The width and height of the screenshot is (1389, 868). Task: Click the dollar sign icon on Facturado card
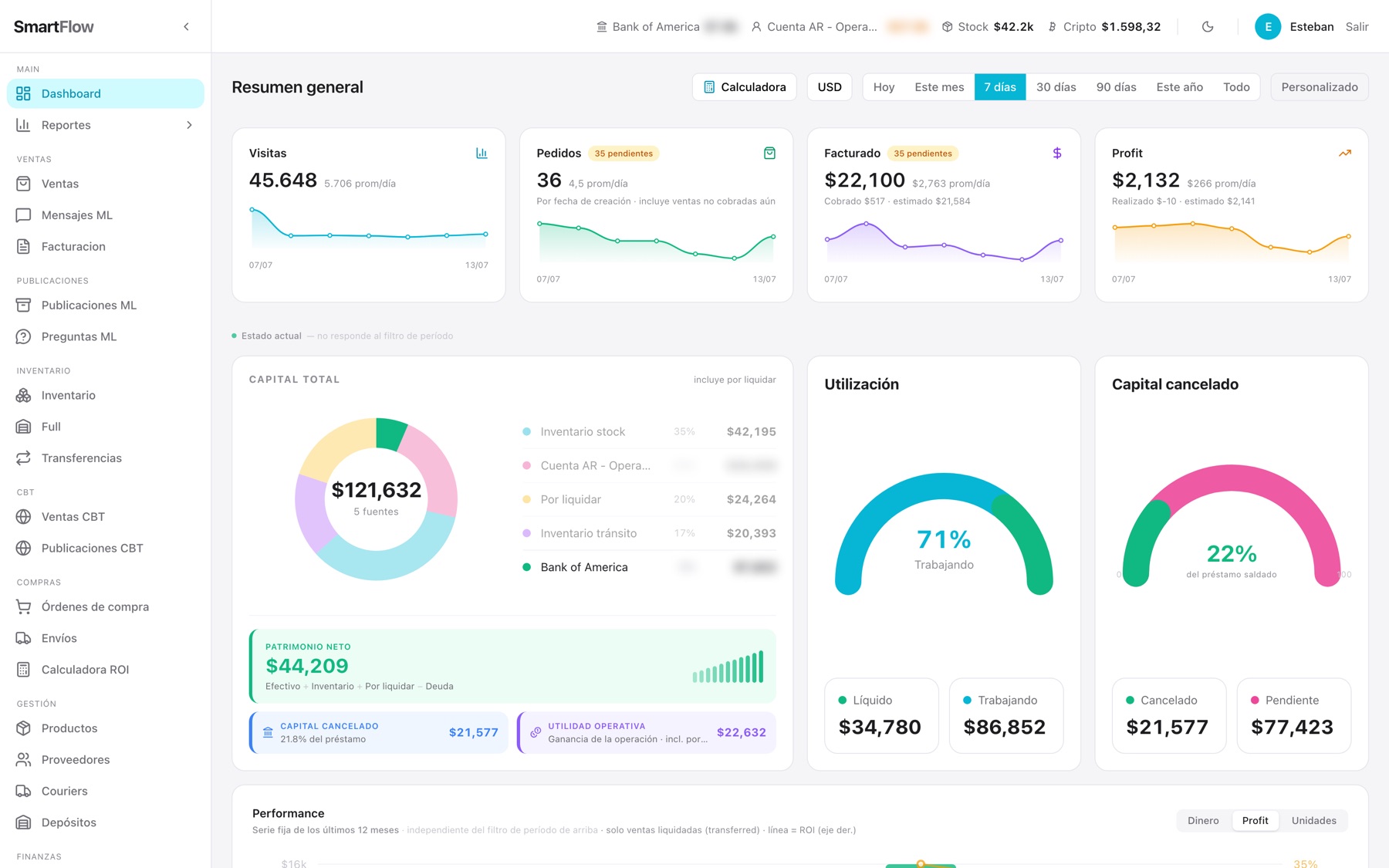coord(1057,153)
